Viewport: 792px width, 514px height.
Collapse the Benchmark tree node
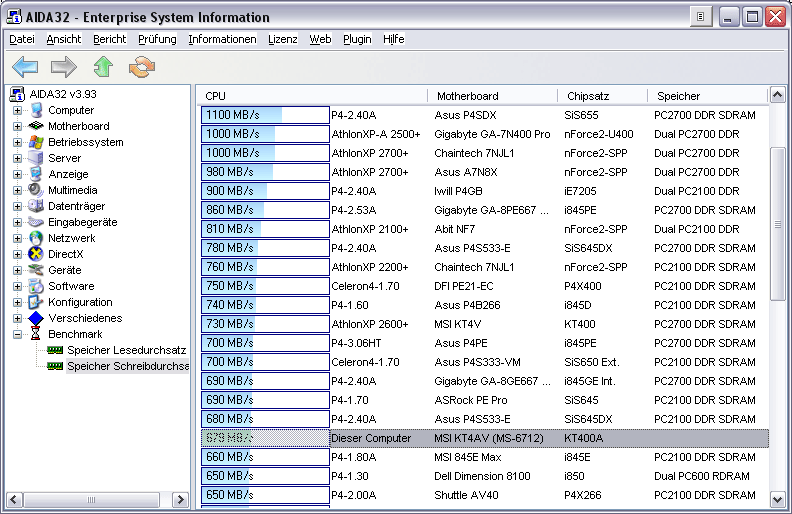click(x=17, y=334)
